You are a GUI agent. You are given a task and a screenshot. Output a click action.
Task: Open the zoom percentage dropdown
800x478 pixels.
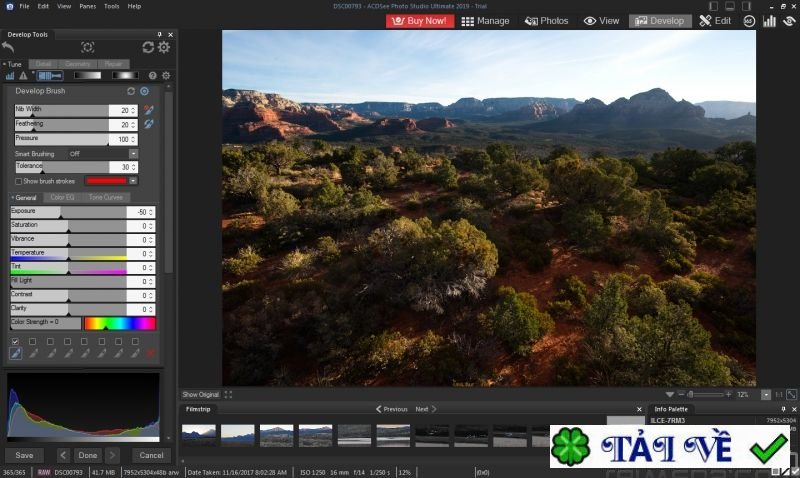[x=766, y=395]
